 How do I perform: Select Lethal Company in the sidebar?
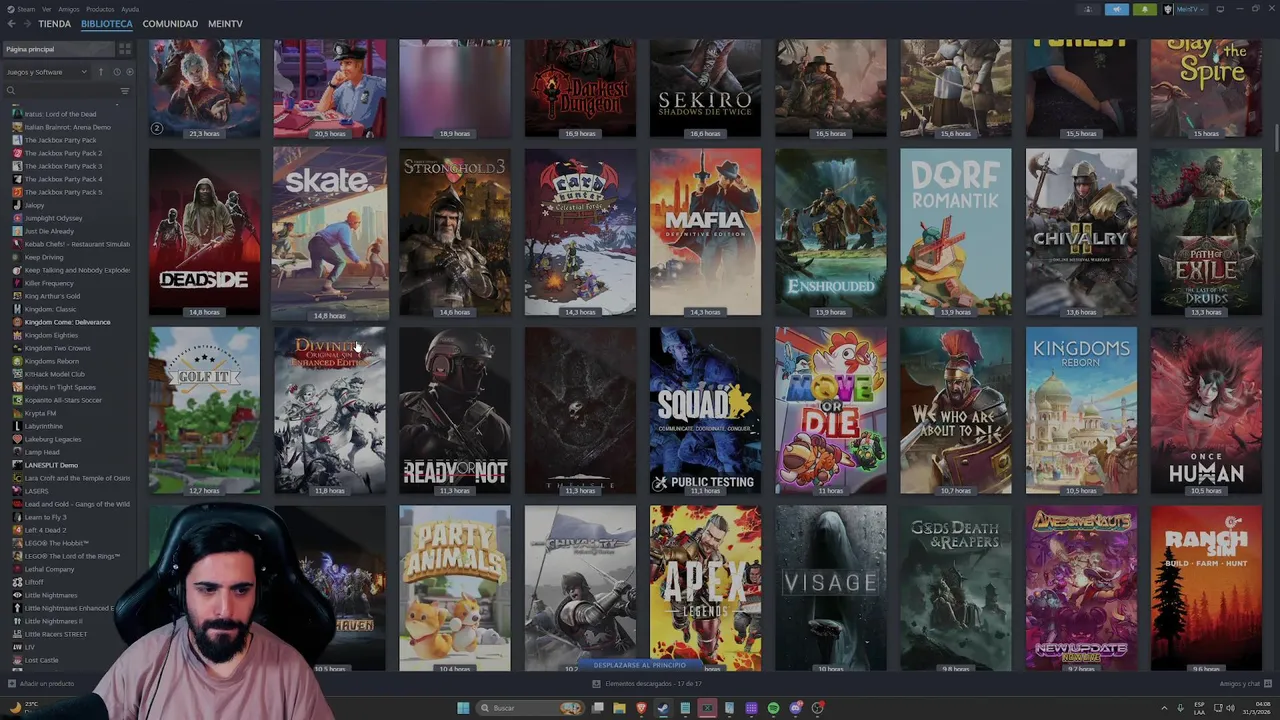tap(49, 569)
